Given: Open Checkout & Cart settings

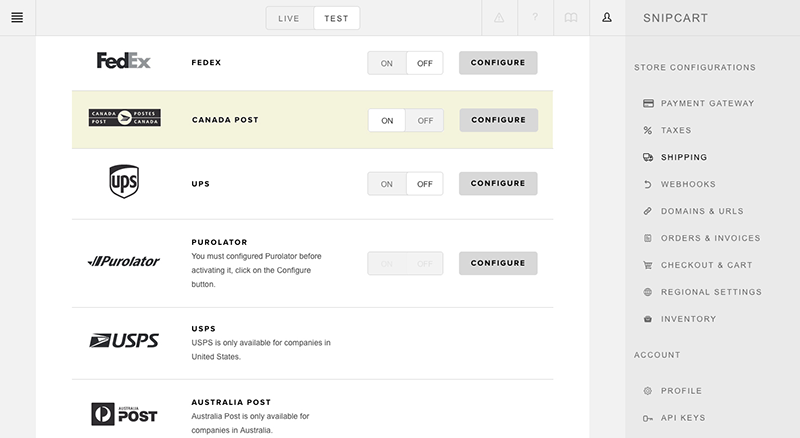Looking at the screenshot, I should click(707, 265).
